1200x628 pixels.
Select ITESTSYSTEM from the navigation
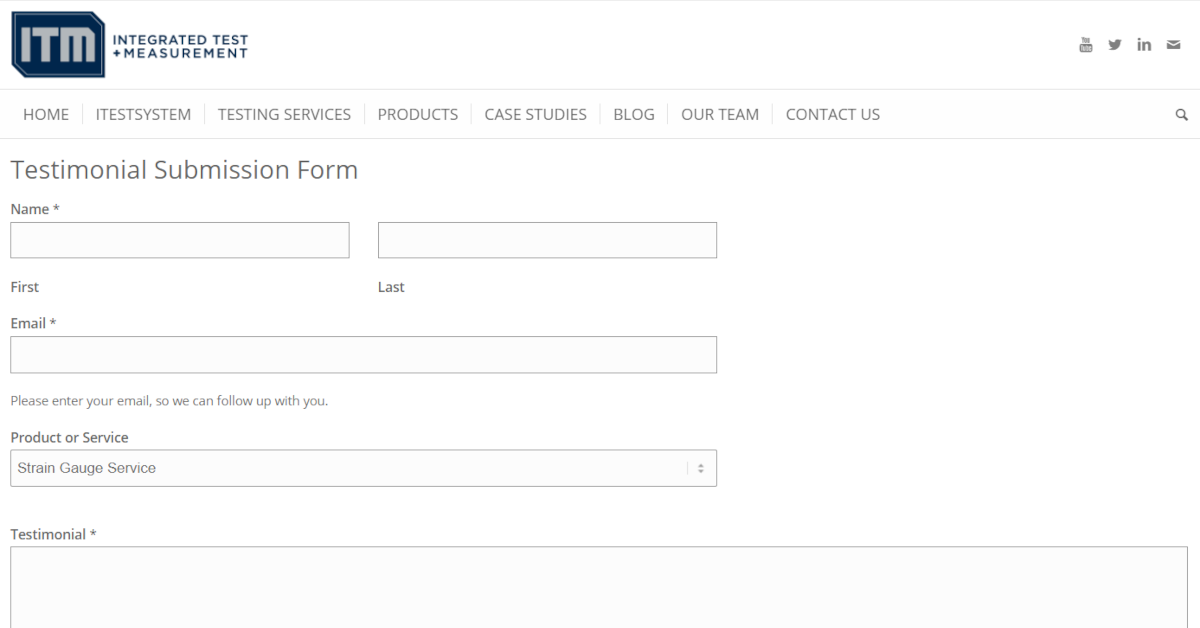[x=143, y=114]
